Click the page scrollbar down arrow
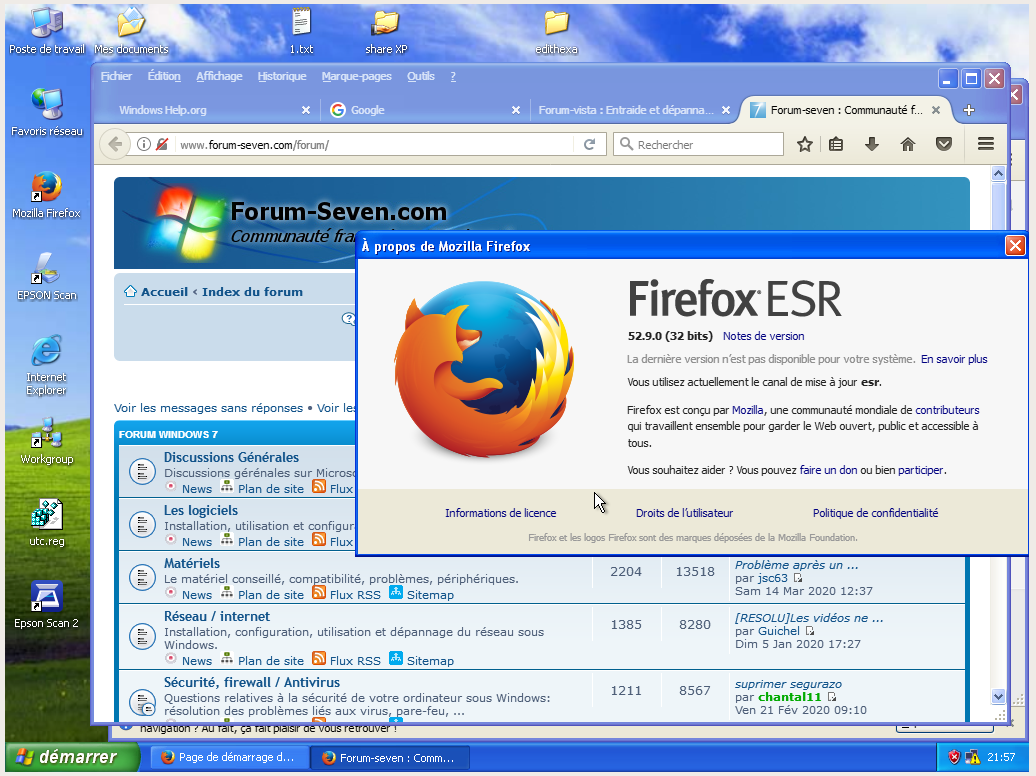Image resolution: width=1036 pixels, height=776 pixels. pos(998,696)
